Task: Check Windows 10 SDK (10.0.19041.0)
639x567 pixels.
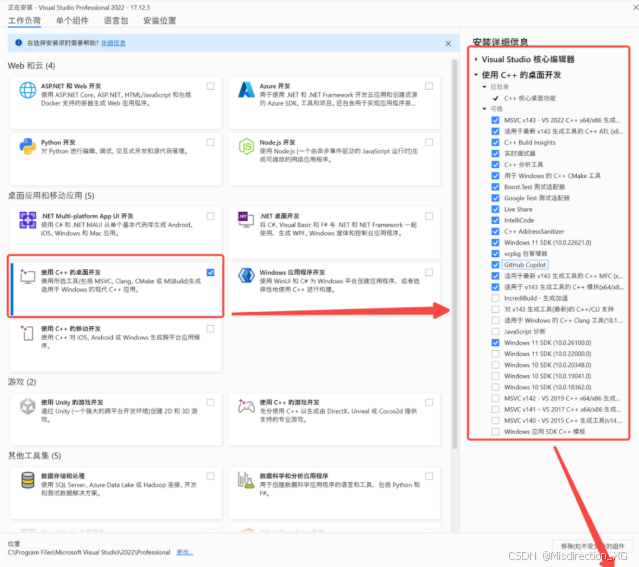Action: click(495, 376)
